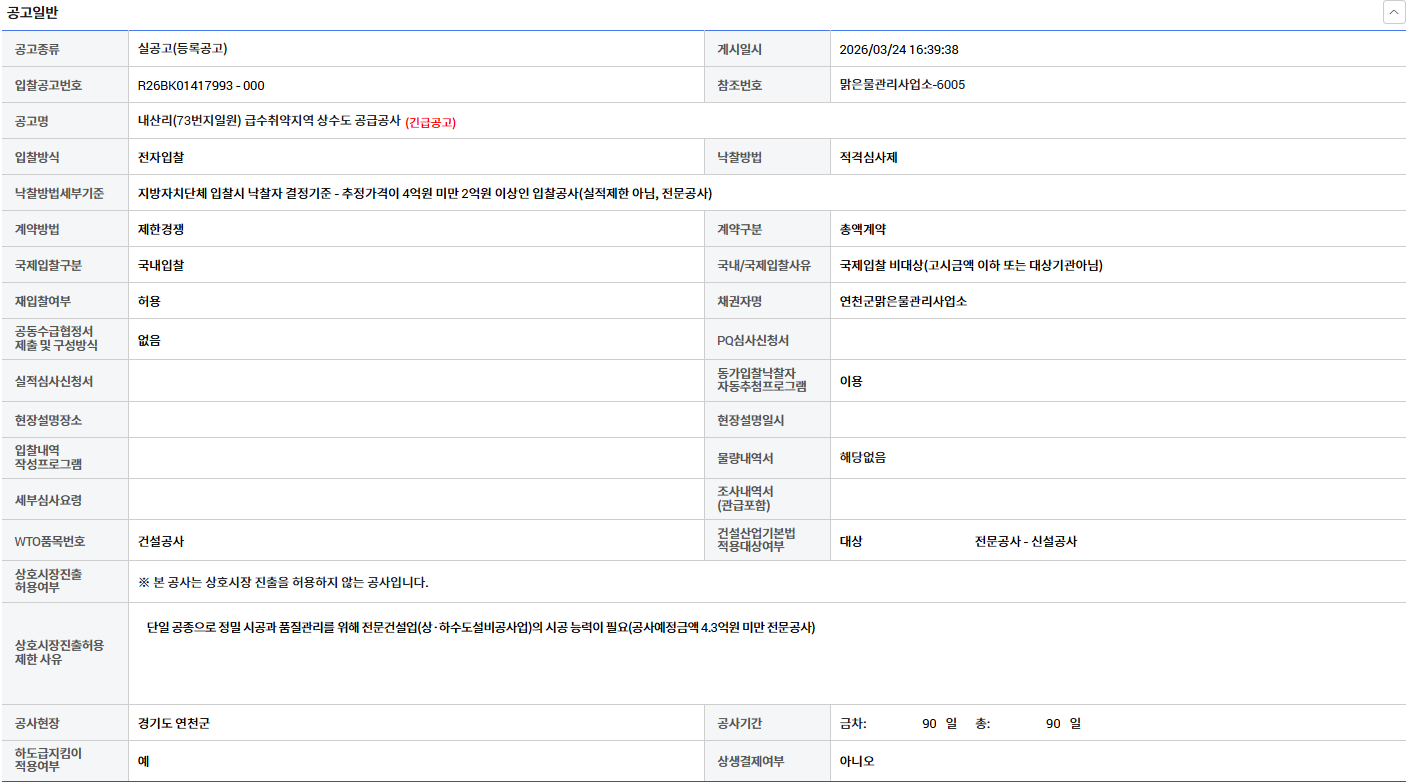Click creditor name 연천군맑은물관리사업소

click(x=903, y=301)
